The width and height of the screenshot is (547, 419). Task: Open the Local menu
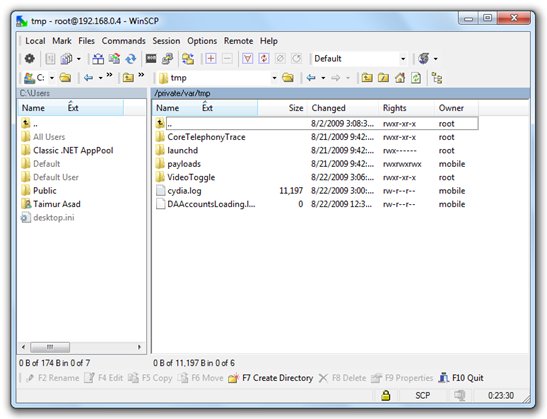point(35,41)
